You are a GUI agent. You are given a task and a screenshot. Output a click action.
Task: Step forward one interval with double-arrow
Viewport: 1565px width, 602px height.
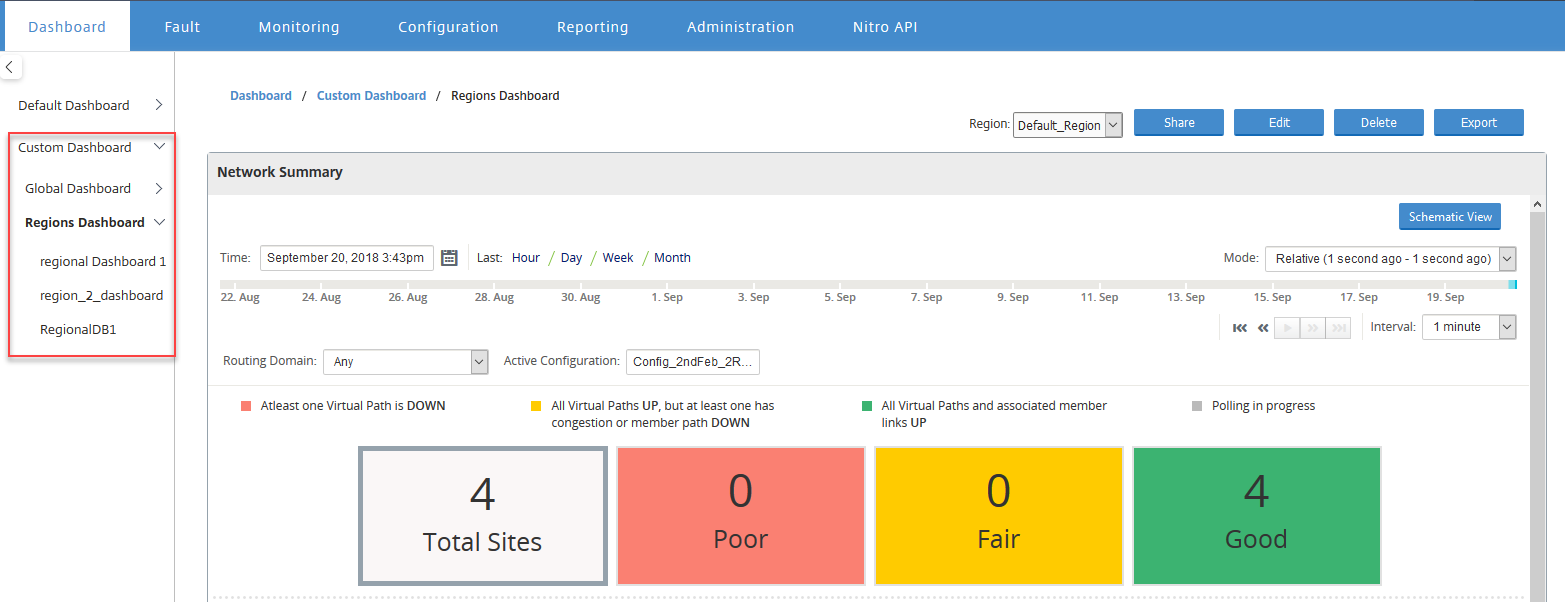pos(1312,327)
